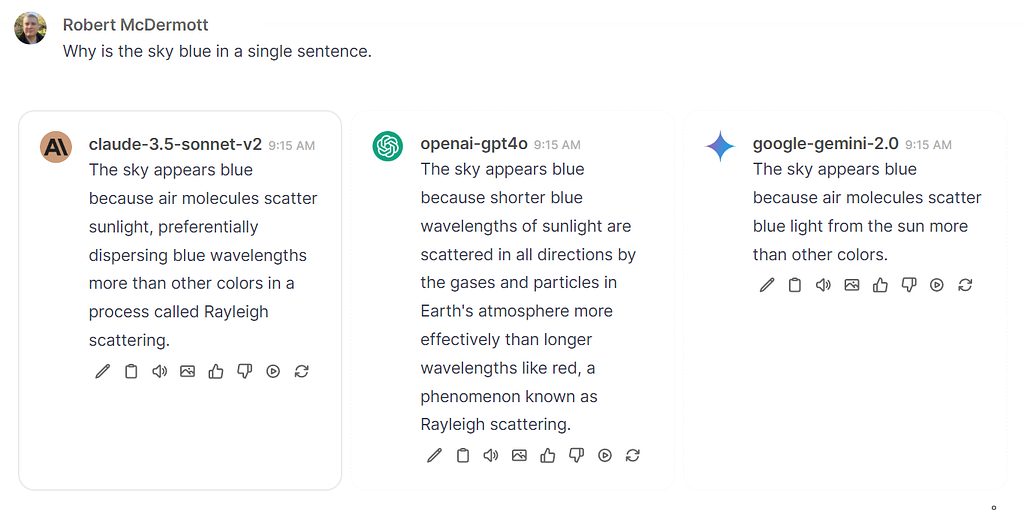The width and height of the screenshot is (1024, 510).
Task: Regenerate the openai-gpt4o answer
Action: pyautogui.click(x=633, y=455)
